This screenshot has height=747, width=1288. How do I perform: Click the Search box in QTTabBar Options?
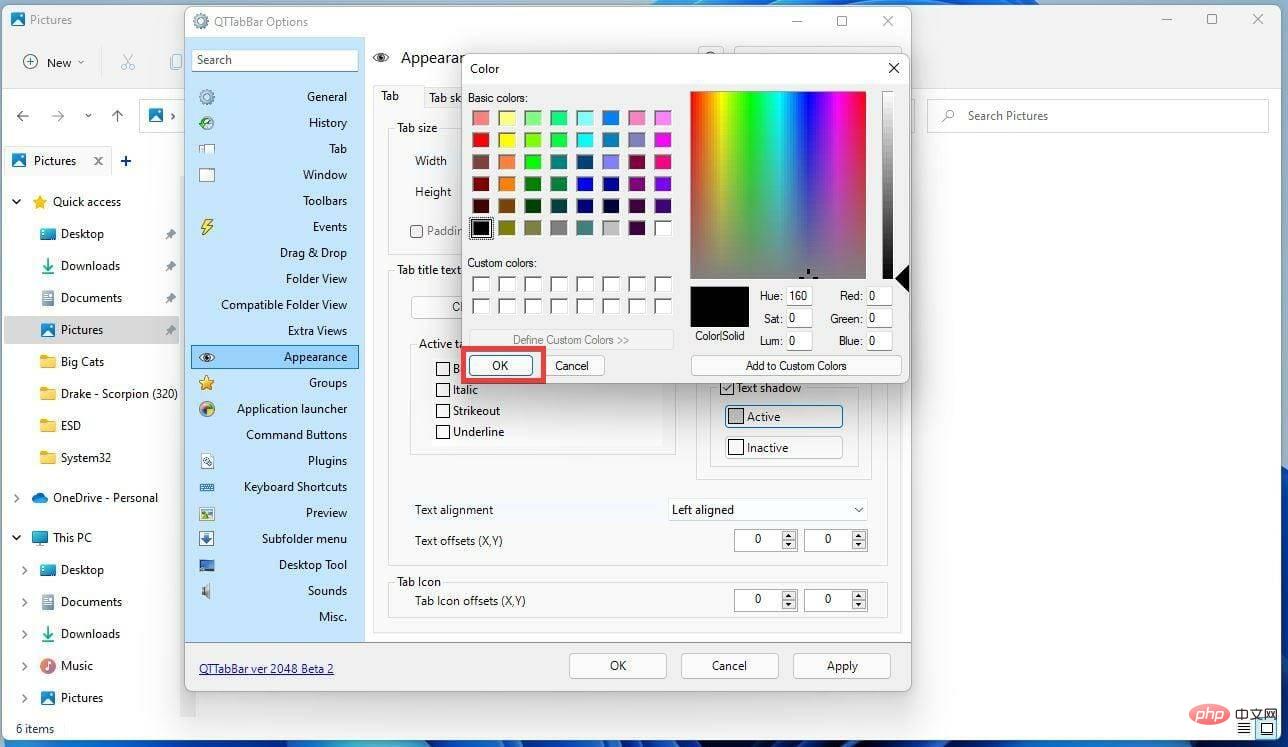(275, 60)
